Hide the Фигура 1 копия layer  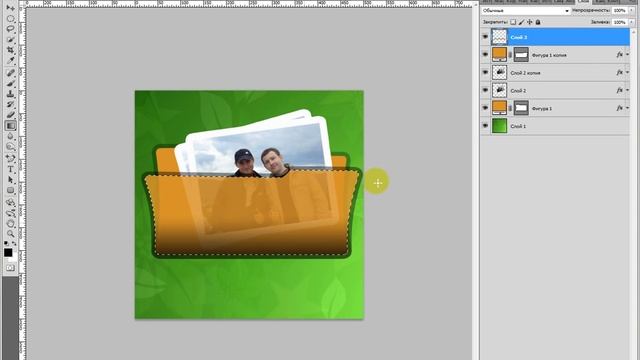(x=485, y=55)
